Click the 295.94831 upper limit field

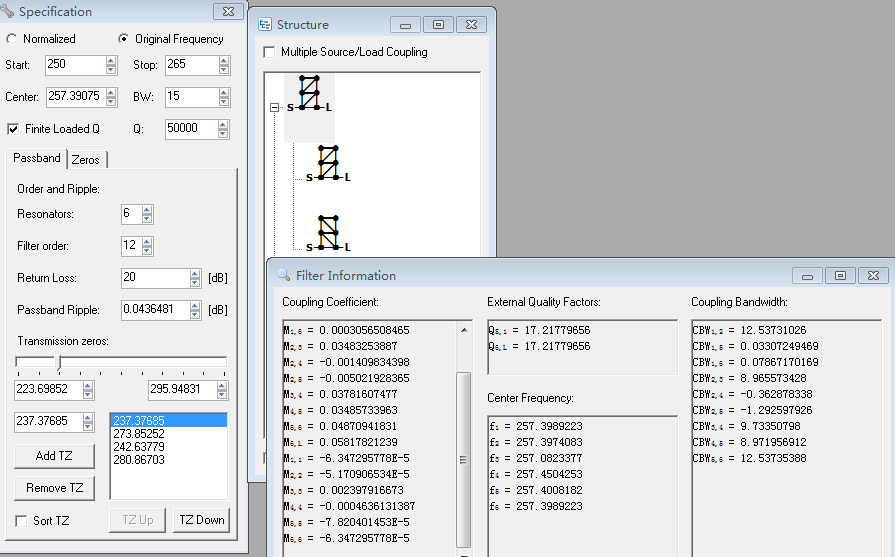(183, 390)
